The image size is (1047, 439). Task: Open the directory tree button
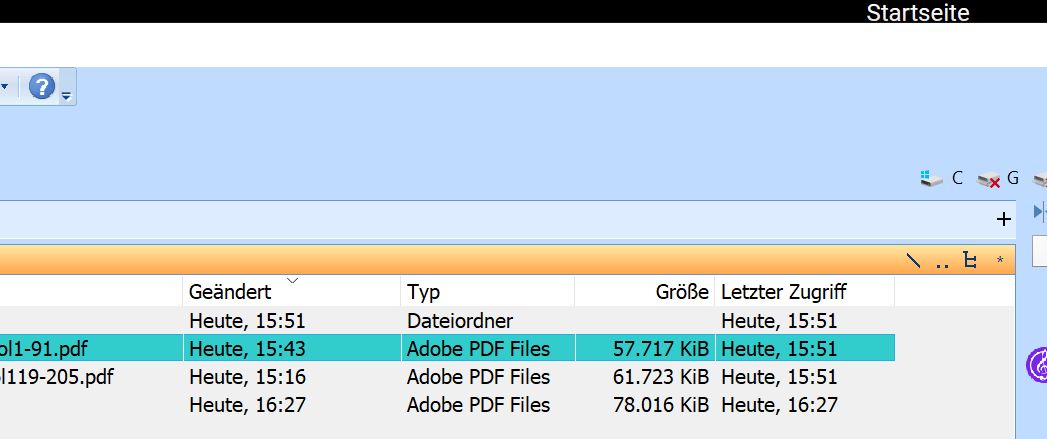pyautogui.click(x=969, y=261)
